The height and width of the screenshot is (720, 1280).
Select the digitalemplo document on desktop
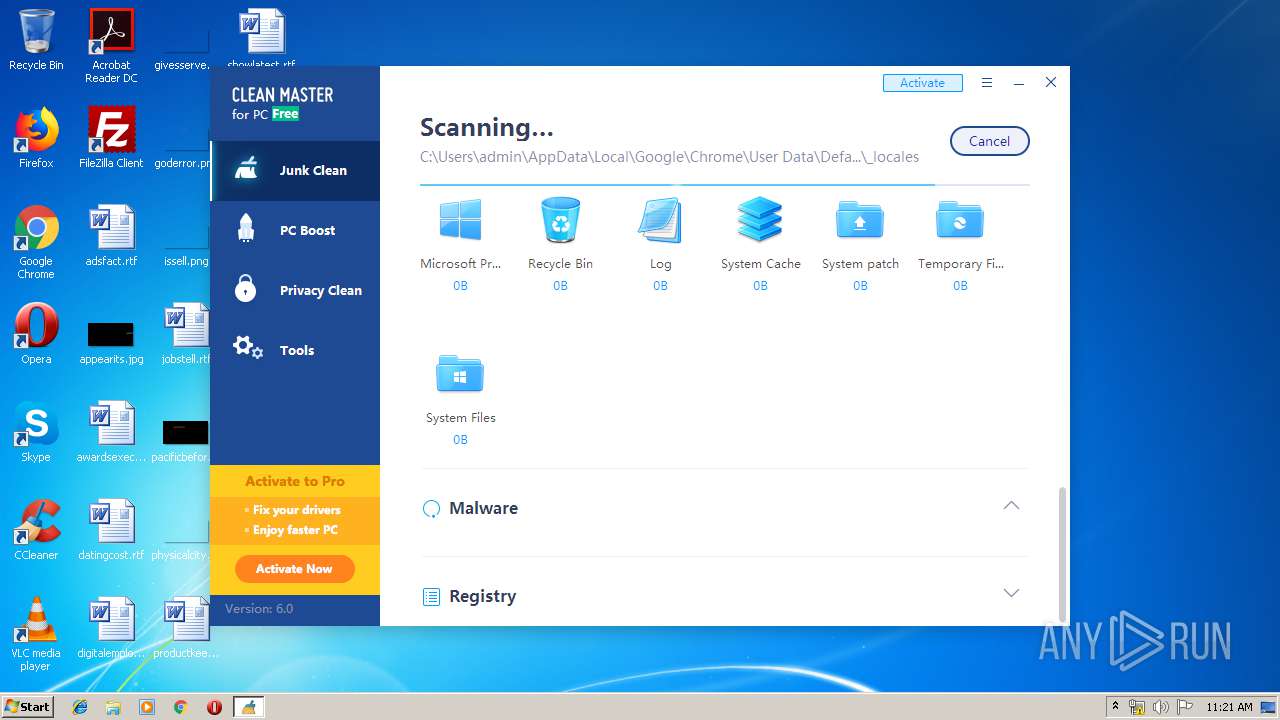[x=111, y=628]
